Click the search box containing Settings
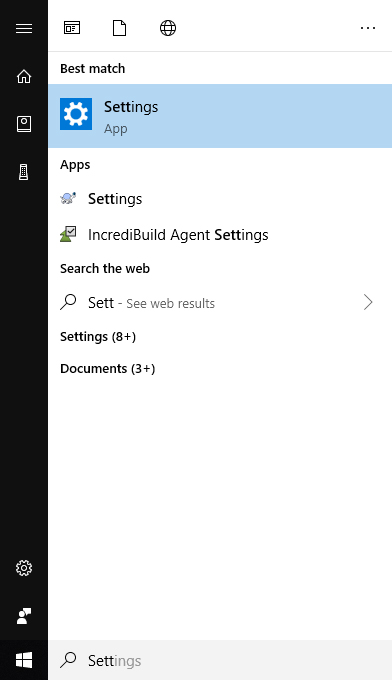The height and width of the screenshot is (680, 392). coord(220,660)
